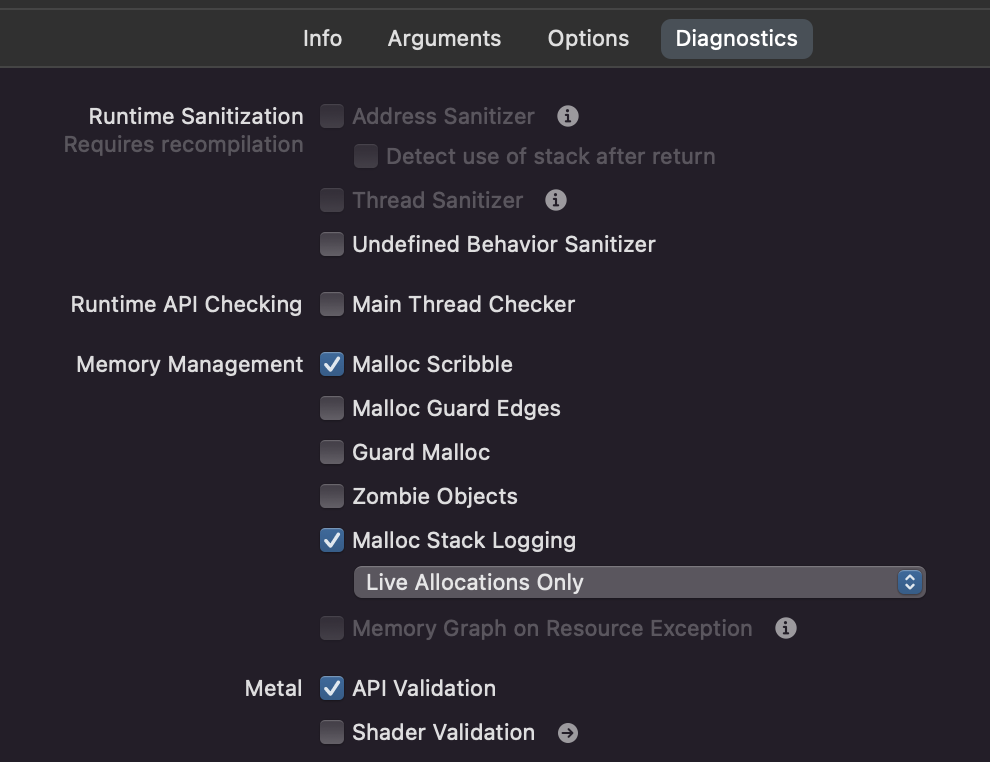This screenshot has width=990, height=762.
Task: Select the Diagnostics tab
Action: 737,39
